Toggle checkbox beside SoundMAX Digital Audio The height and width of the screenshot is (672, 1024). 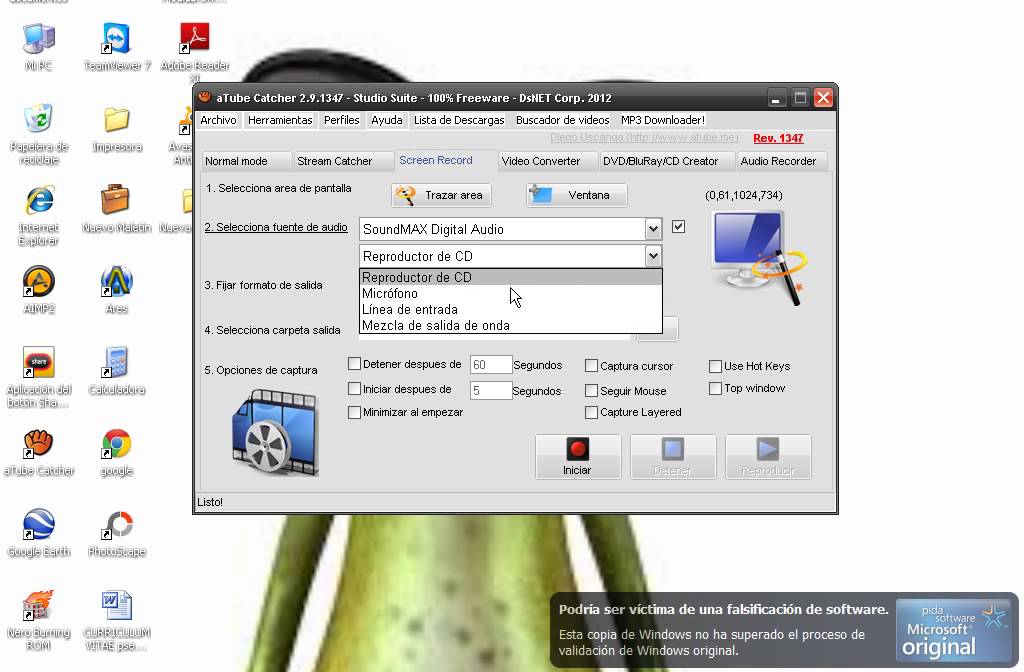[x=679, y=227]
